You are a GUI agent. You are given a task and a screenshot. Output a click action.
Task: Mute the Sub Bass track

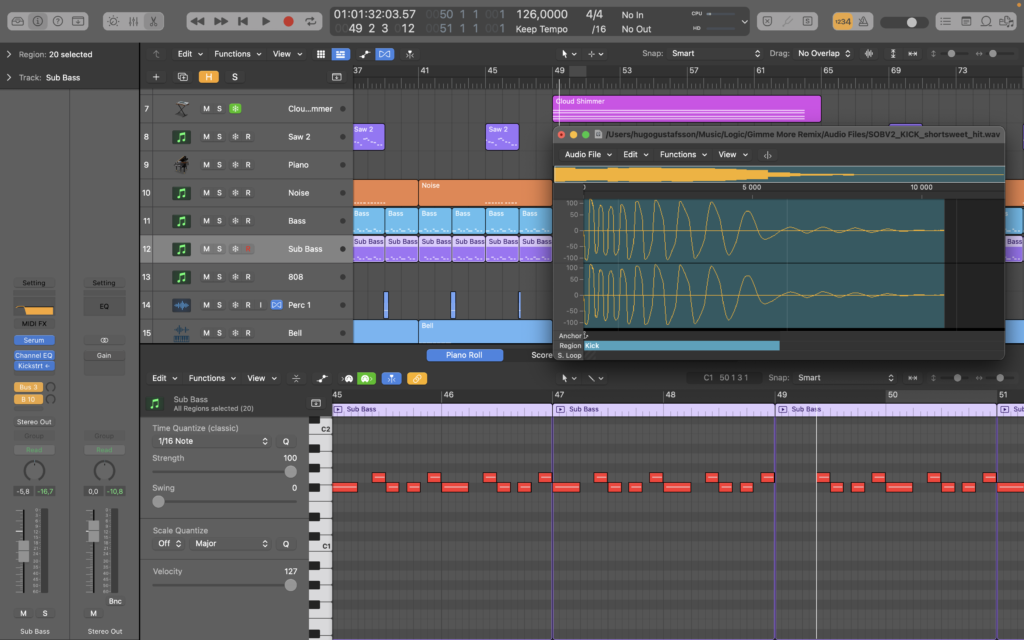[x=207, y=249]
